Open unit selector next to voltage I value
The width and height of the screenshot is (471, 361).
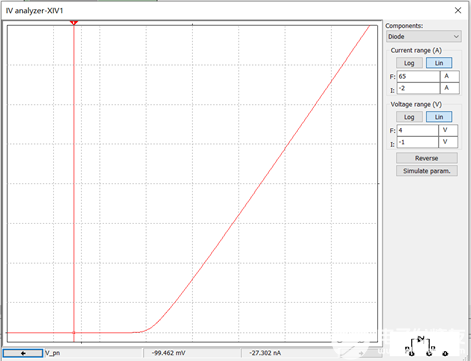coord(448,142)
